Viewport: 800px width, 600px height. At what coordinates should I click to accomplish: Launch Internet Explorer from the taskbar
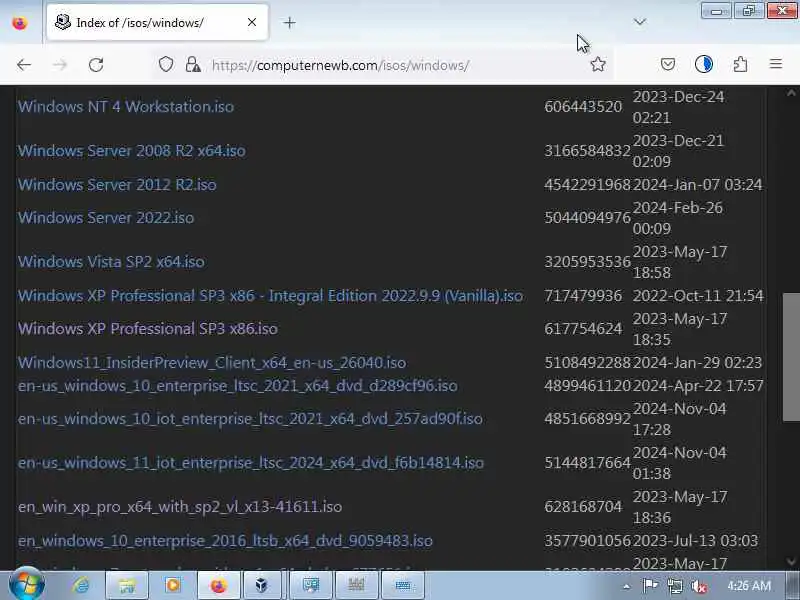81,585
